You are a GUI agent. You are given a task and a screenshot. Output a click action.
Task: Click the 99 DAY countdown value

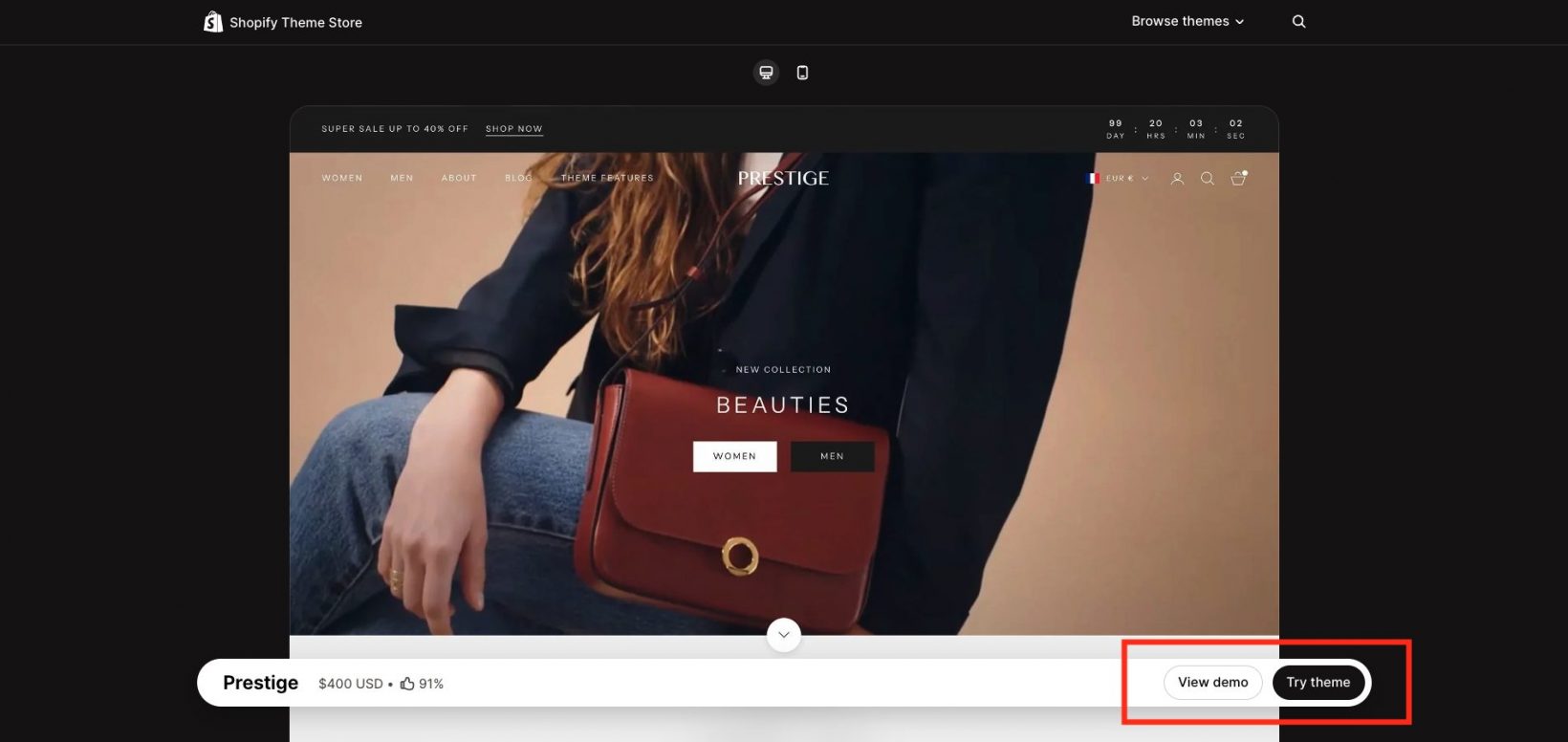coord(1116,129)
